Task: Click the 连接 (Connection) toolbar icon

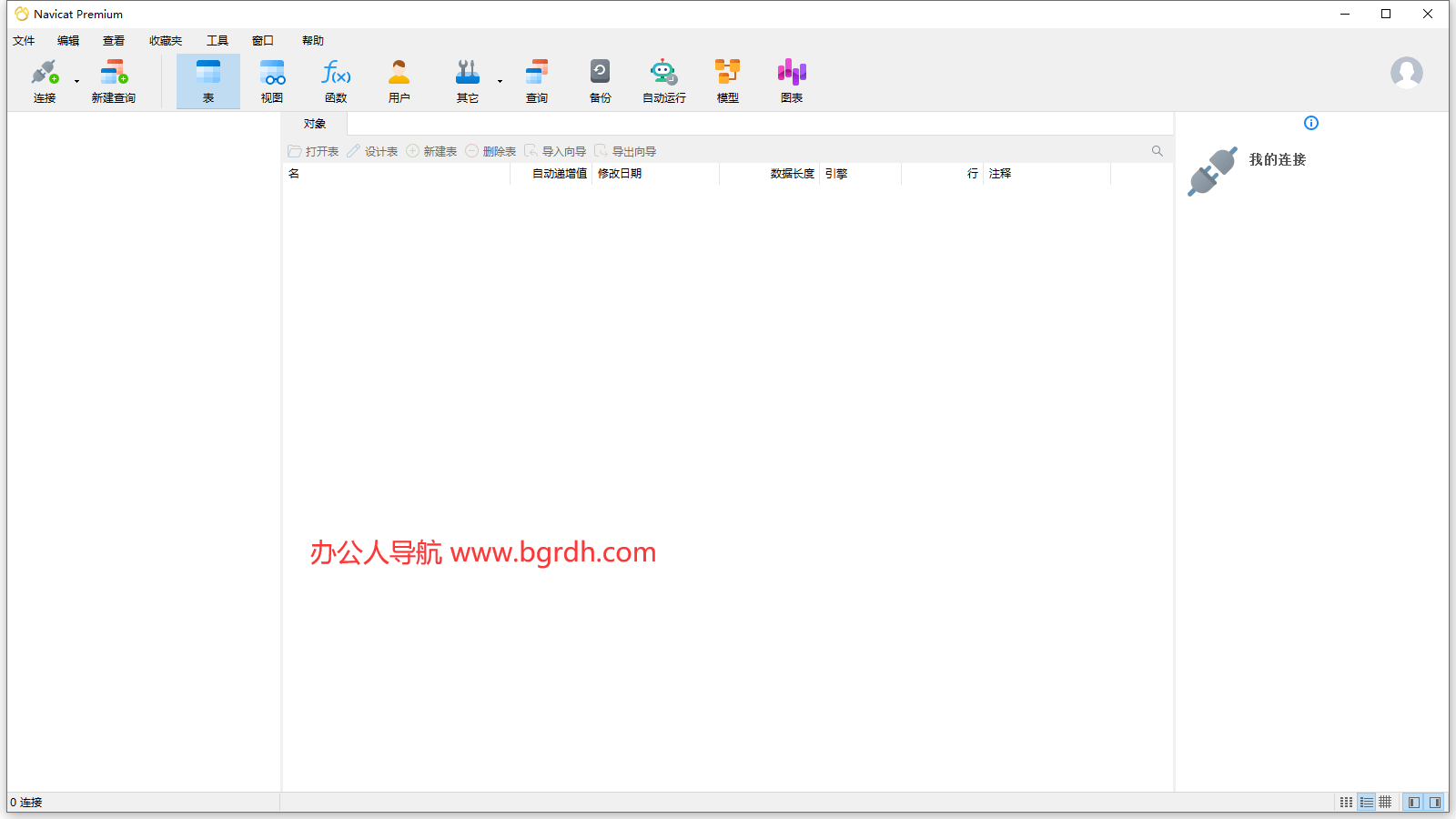Action: pyautogui.click(x=44, y=80)
